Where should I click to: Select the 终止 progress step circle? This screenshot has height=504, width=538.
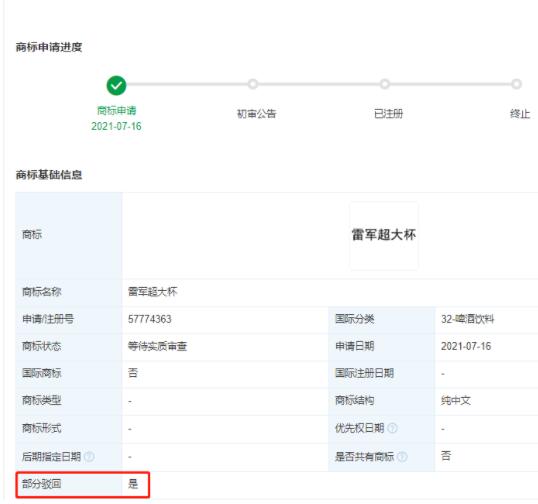[x=516, y=84]
